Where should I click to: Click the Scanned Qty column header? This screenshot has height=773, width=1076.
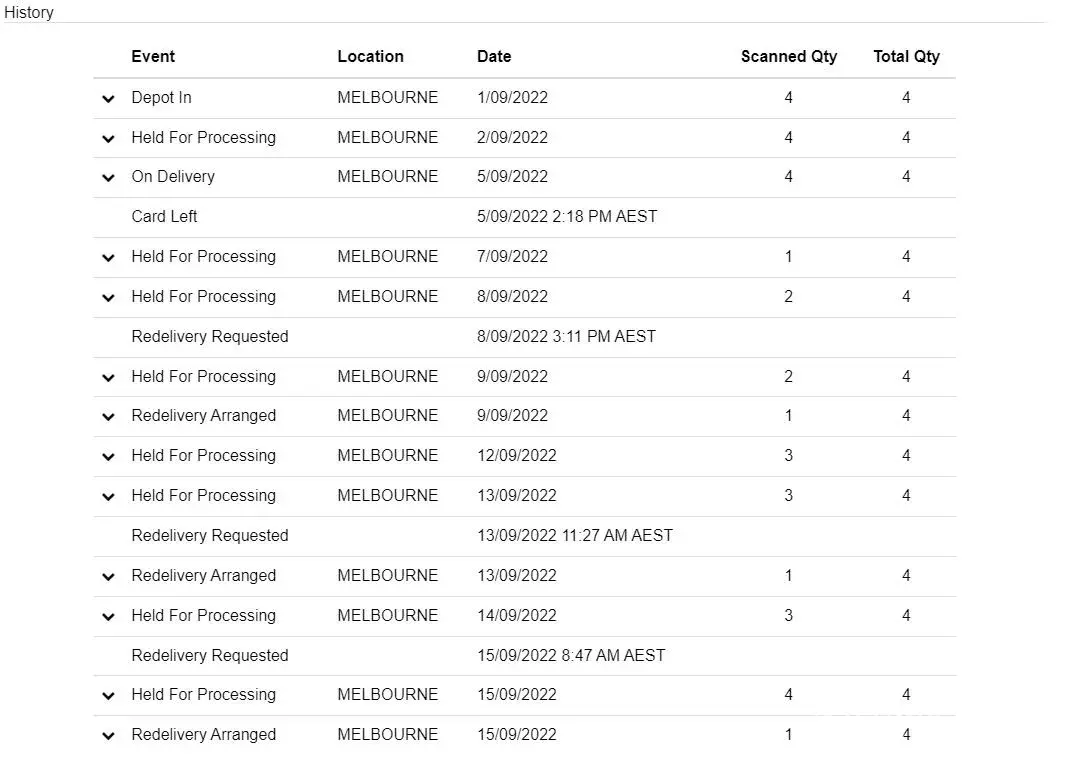click(x=788, y=57)
